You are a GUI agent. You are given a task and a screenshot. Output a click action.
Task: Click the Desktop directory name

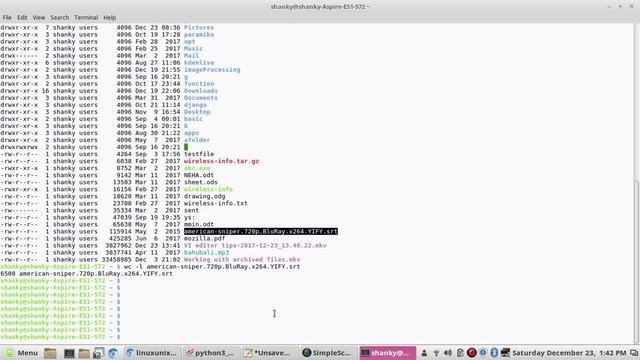tap(197, 112)
